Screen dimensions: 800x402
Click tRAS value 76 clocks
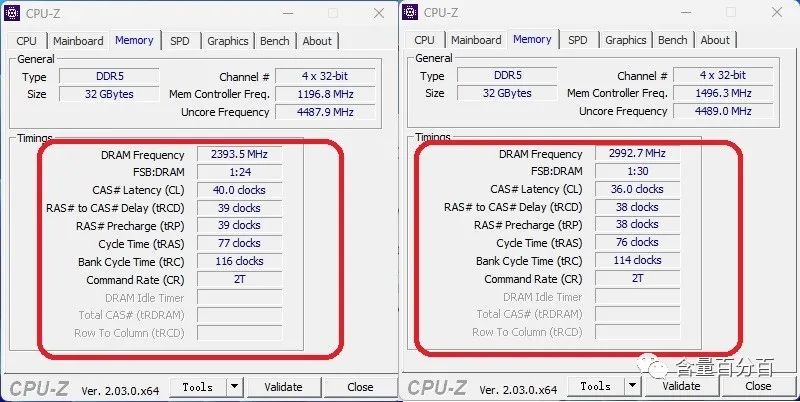point(637,242)
